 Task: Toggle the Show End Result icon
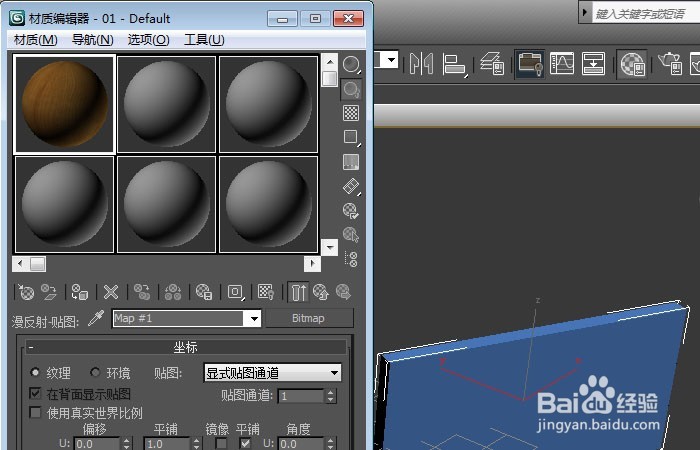click(298, 292)
